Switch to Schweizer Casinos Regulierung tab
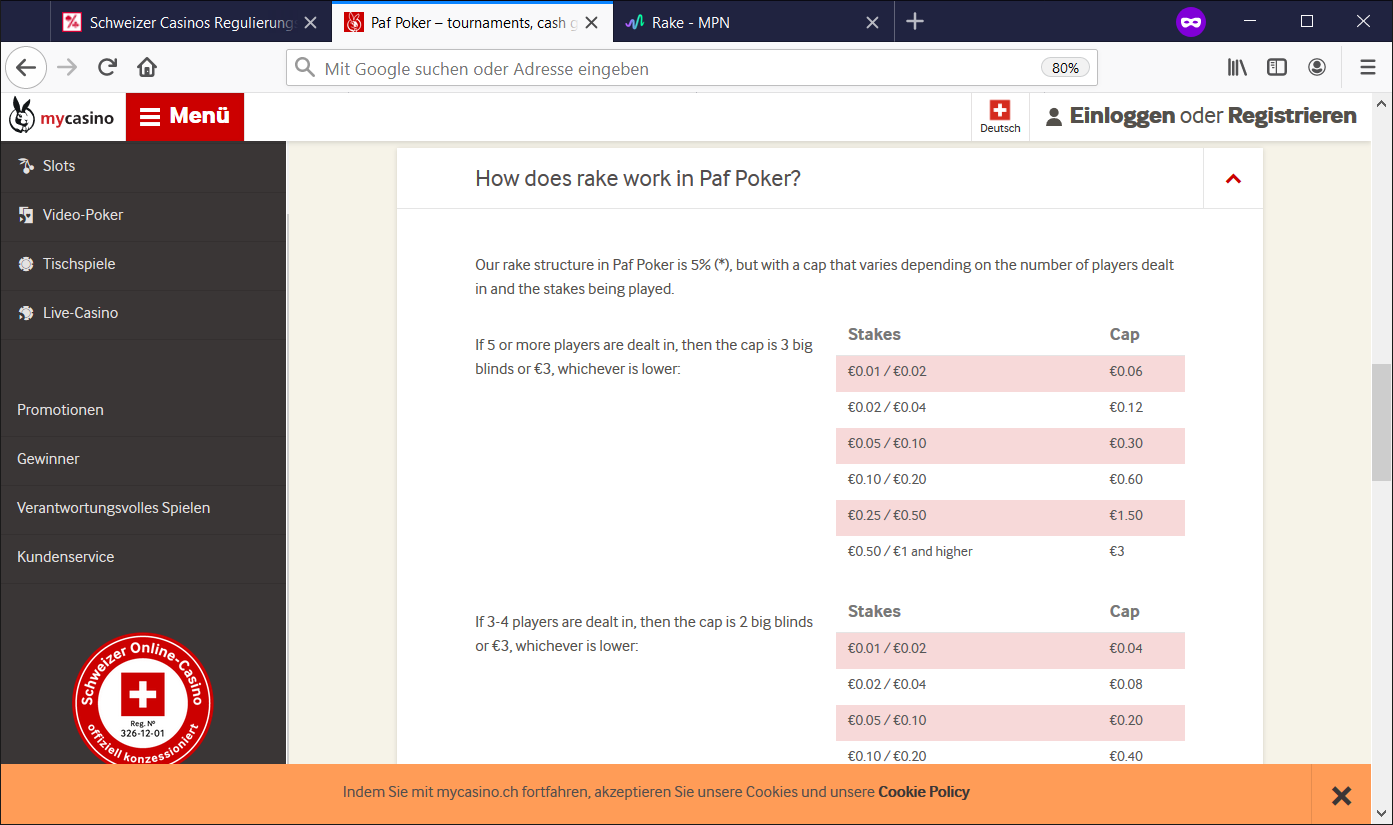The width and height of the screenshot is (1393, 825). point(190,22)
